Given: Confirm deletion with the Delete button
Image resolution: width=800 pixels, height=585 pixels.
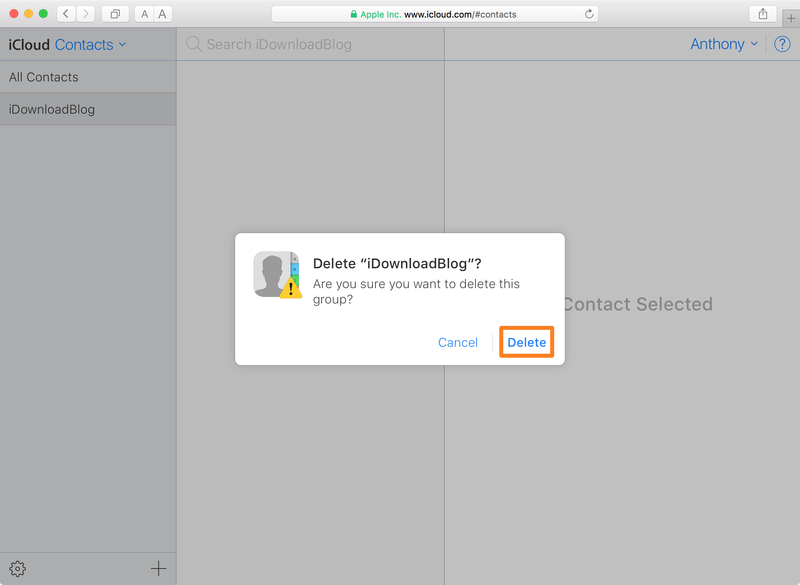Looking at the screenshot, I should 527,342.
